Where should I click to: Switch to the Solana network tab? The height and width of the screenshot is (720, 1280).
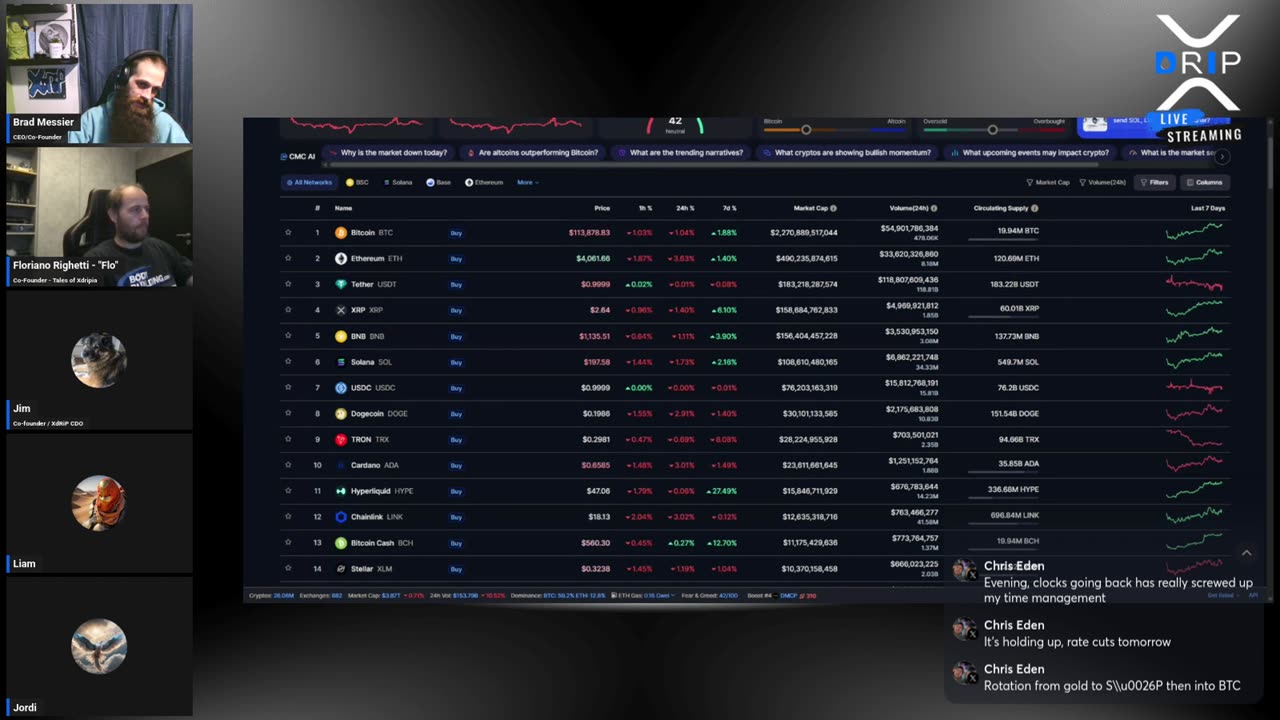(x=398, y=182)
